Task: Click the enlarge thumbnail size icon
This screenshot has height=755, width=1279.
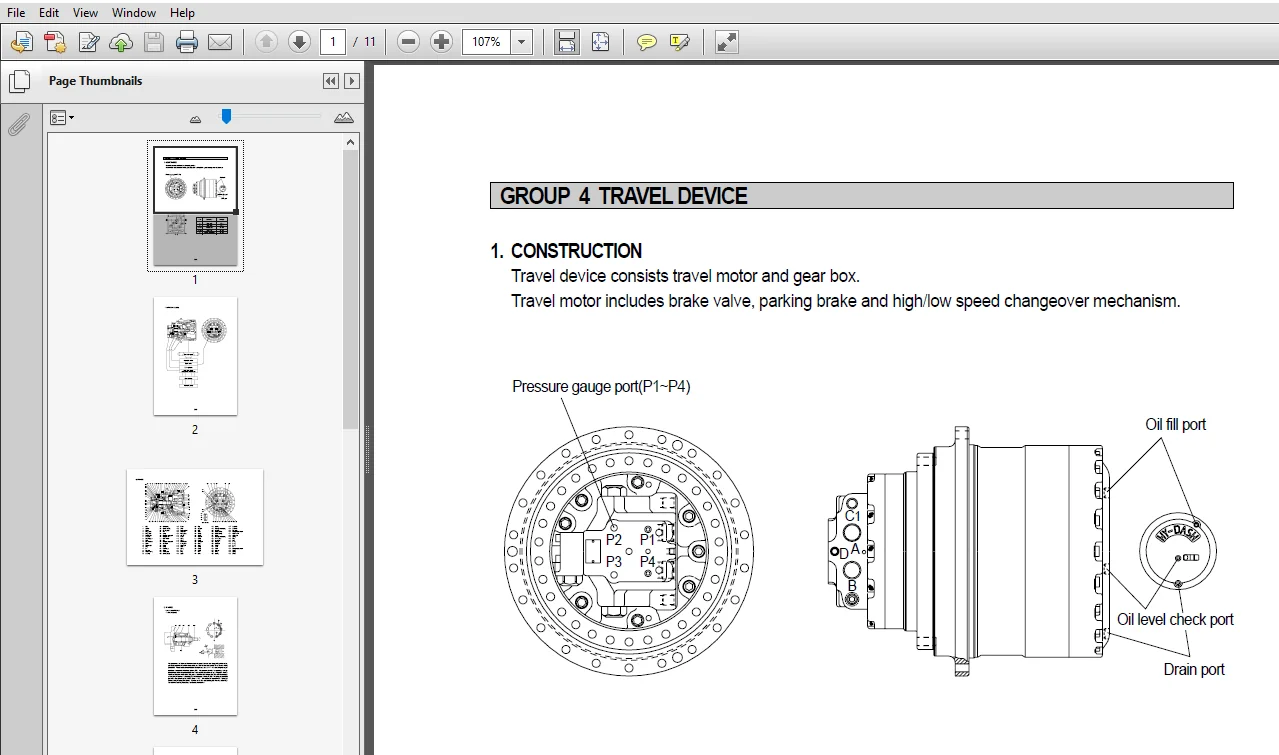Action: point(344,118)
